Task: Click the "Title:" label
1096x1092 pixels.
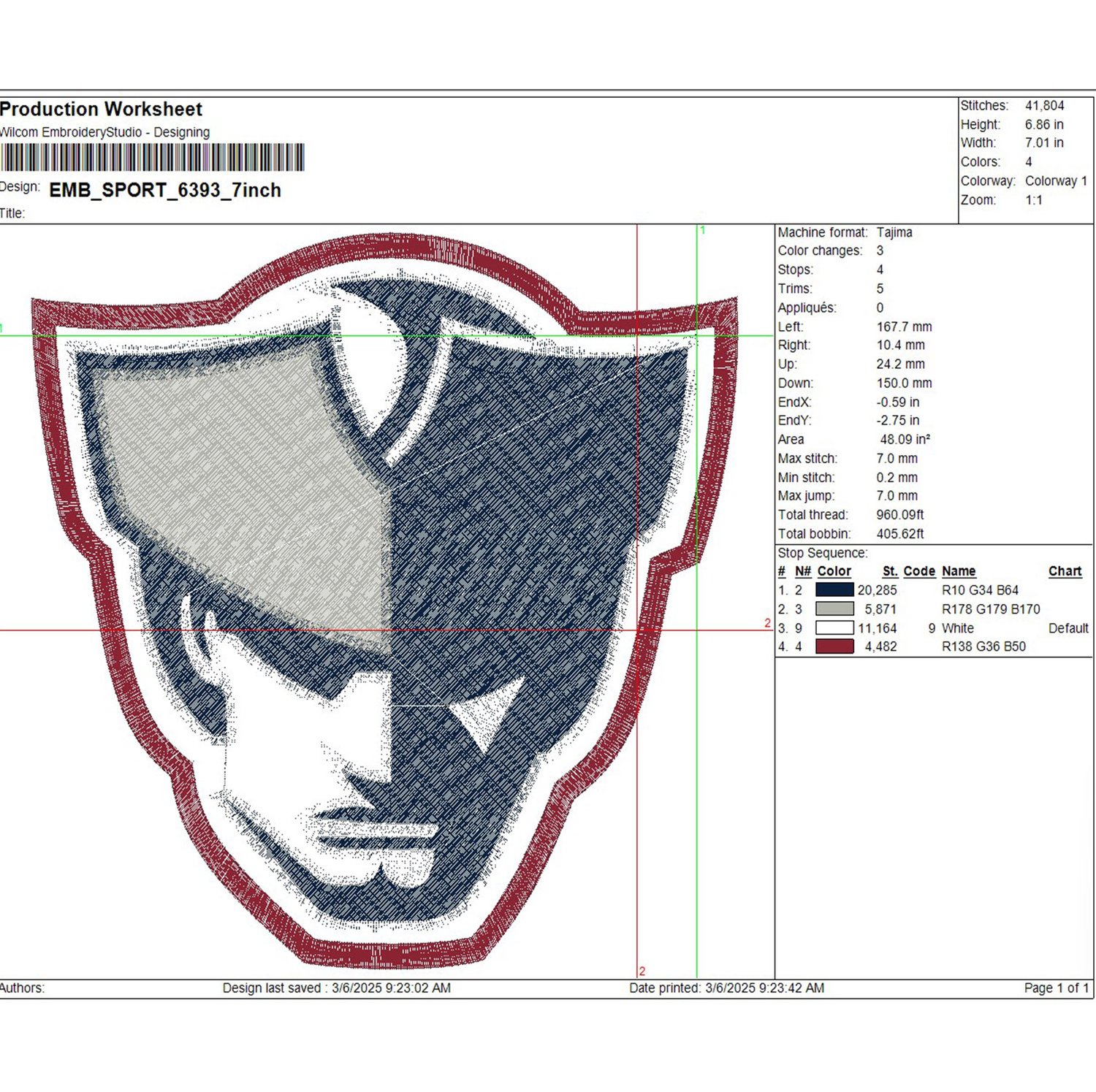Action: click(x=12, y=213)
